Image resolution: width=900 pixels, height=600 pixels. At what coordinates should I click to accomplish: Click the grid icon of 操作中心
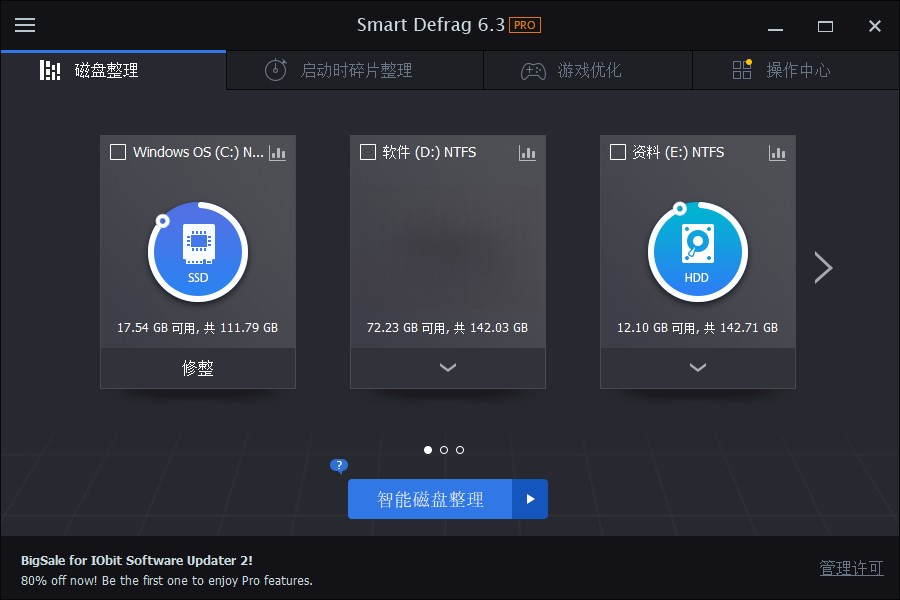pyautogui.click(x=742, y=69)
